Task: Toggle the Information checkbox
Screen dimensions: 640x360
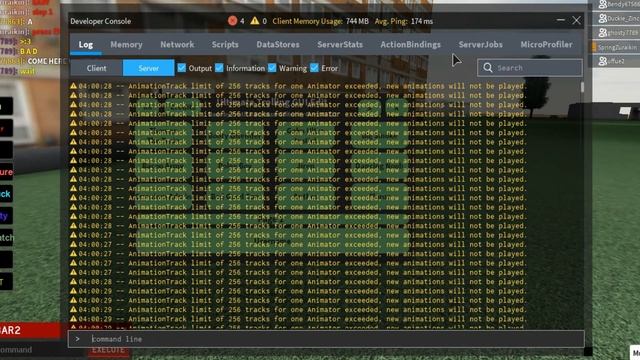Action: coord(219,68)
